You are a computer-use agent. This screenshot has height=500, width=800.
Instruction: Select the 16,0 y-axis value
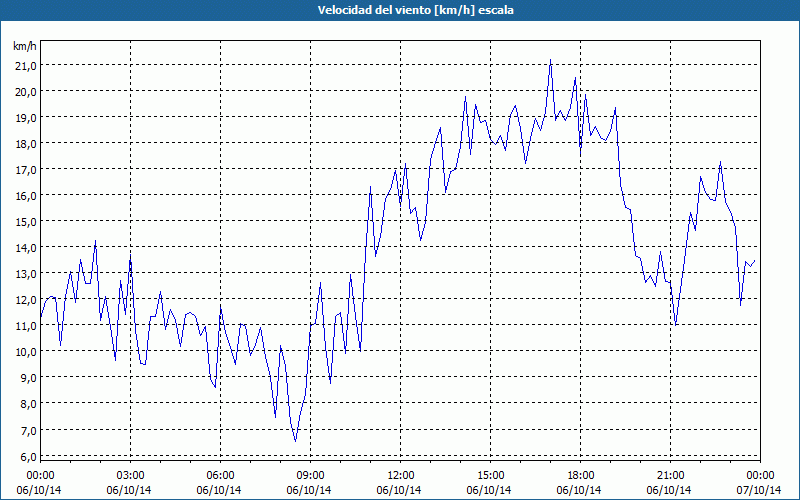[25, 195]
